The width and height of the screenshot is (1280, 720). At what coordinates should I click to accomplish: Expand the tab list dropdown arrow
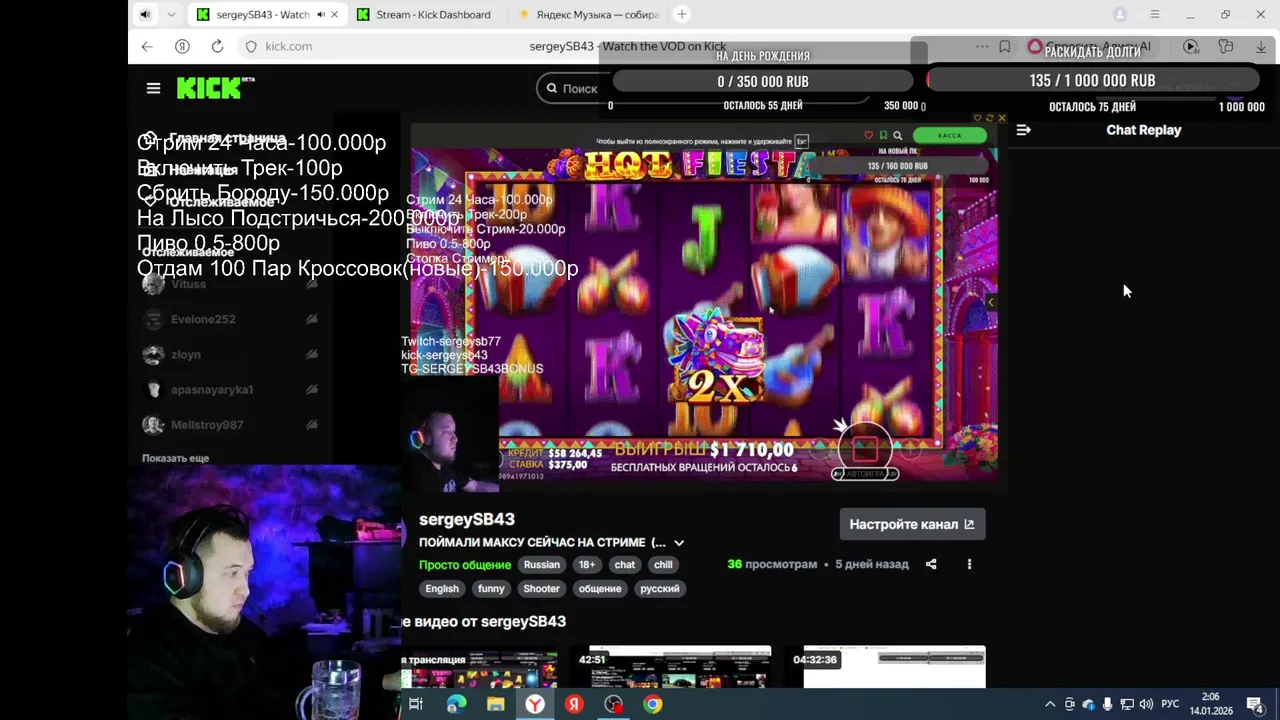[171, 14]
